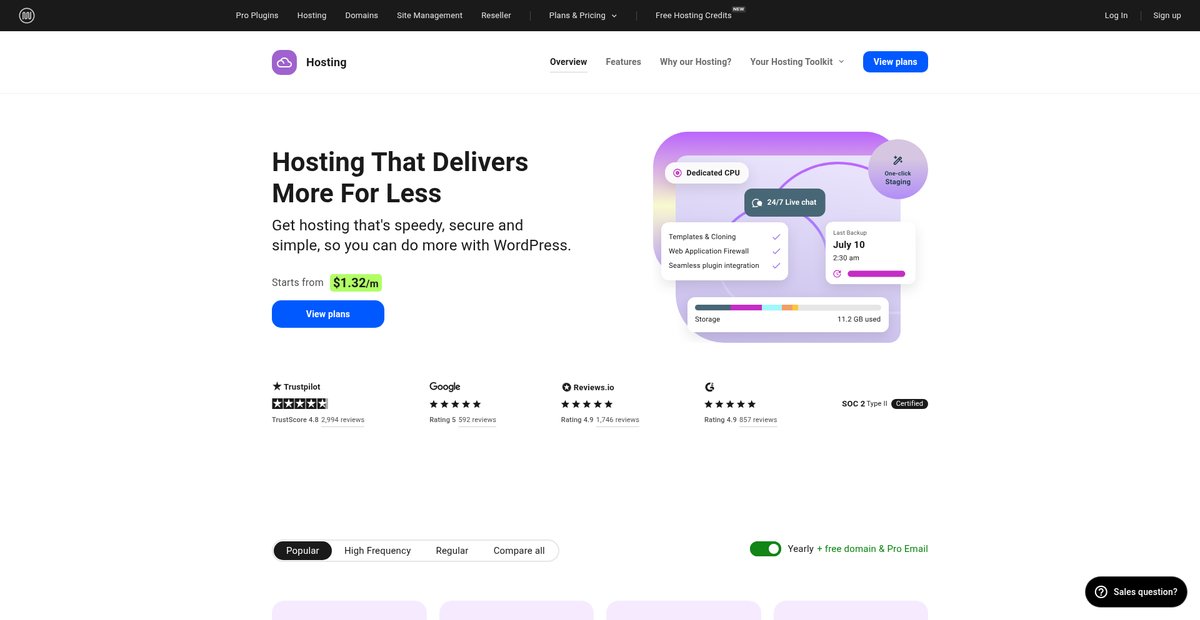
Task: Open the Sales question? chat button
Action: [1136, 592]
